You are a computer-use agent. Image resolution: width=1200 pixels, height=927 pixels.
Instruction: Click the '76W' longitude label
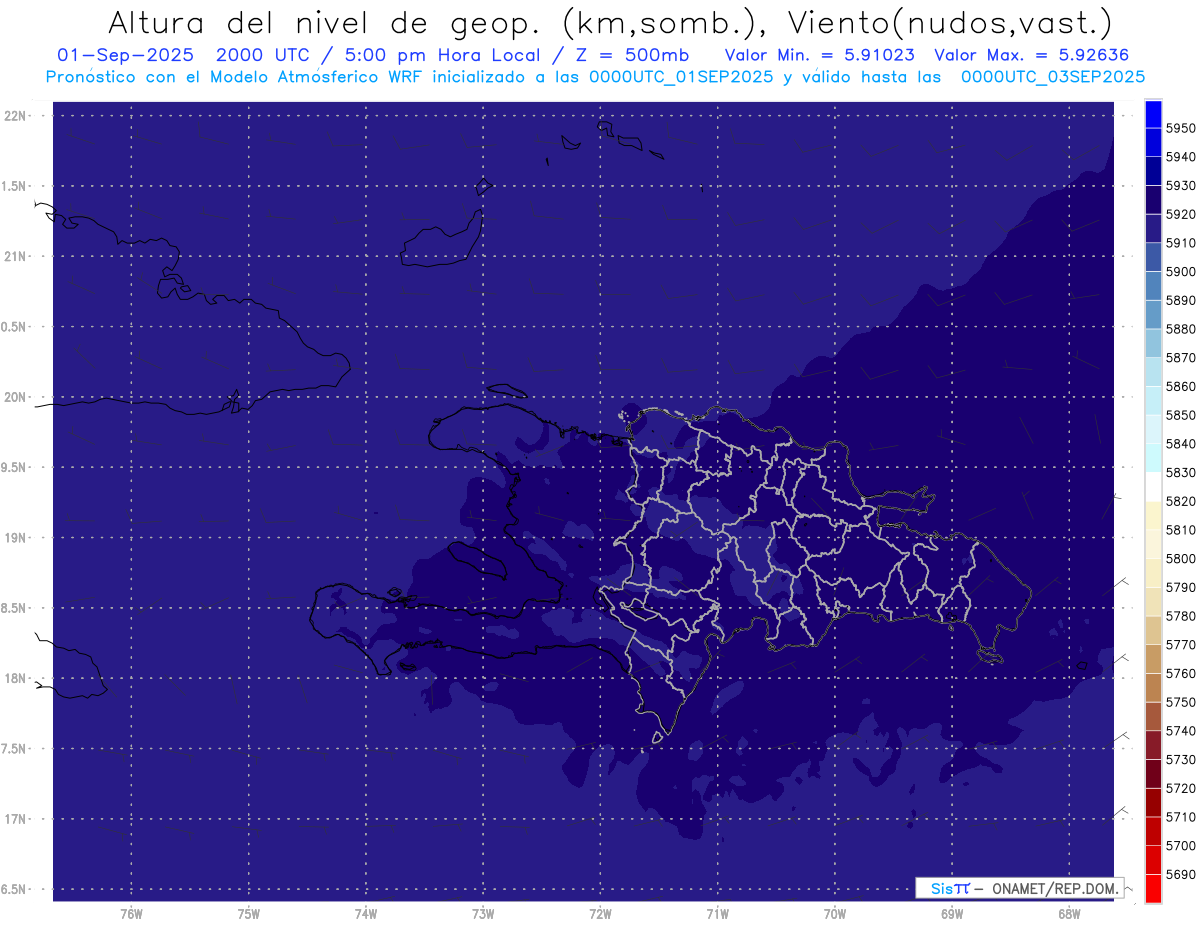(131, 913)
